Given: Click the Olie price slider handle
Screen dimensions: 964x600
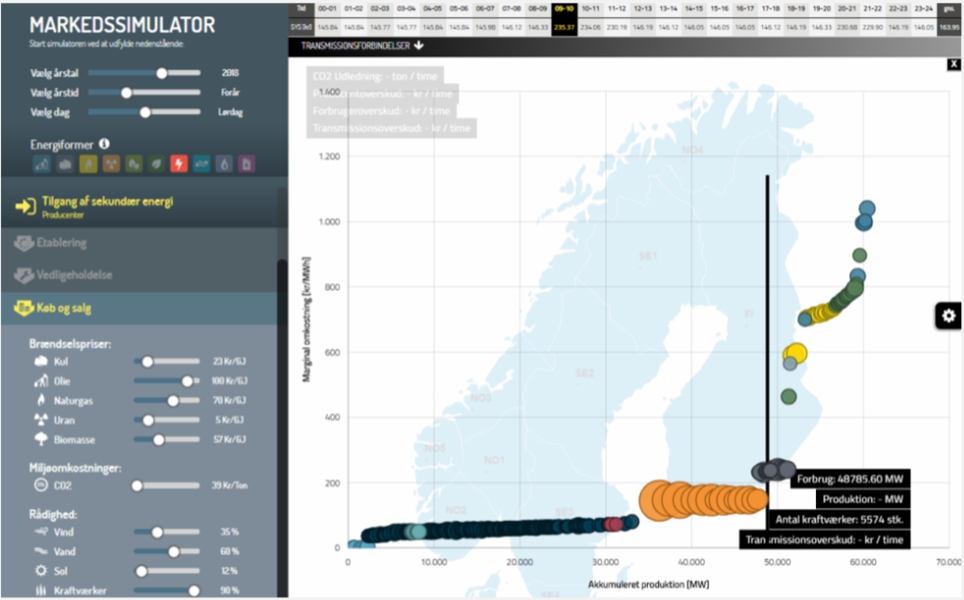Looking at the screenshot, I should click(187, 381).
